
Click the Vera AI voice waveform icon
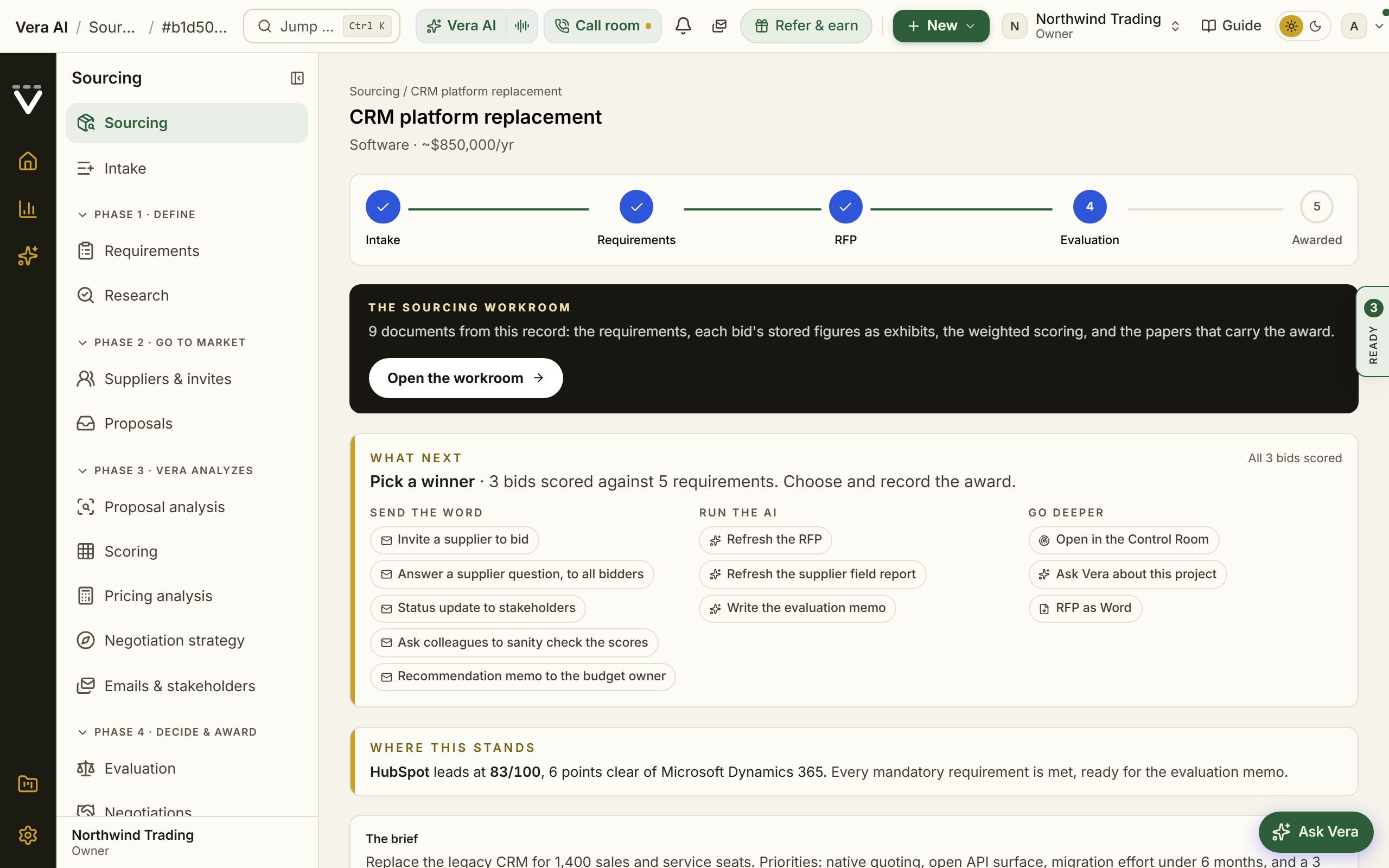(522, 26)
